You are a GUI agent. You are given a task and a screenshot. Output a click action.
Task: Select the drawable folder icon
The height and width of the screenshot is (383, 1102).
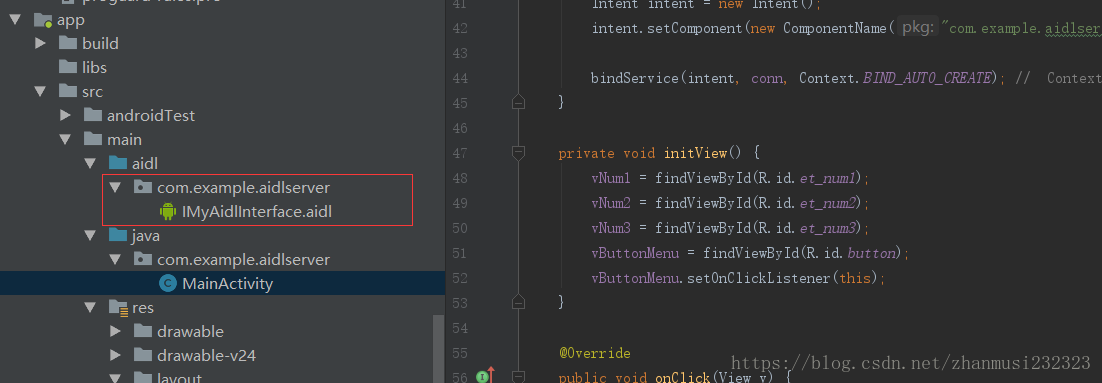point(143,331)
